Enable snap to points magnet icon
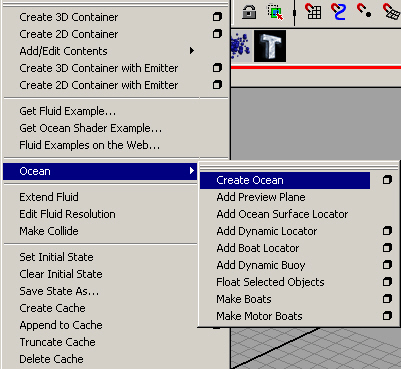Screen dimensions: 401x369 (x=364, y=10)
